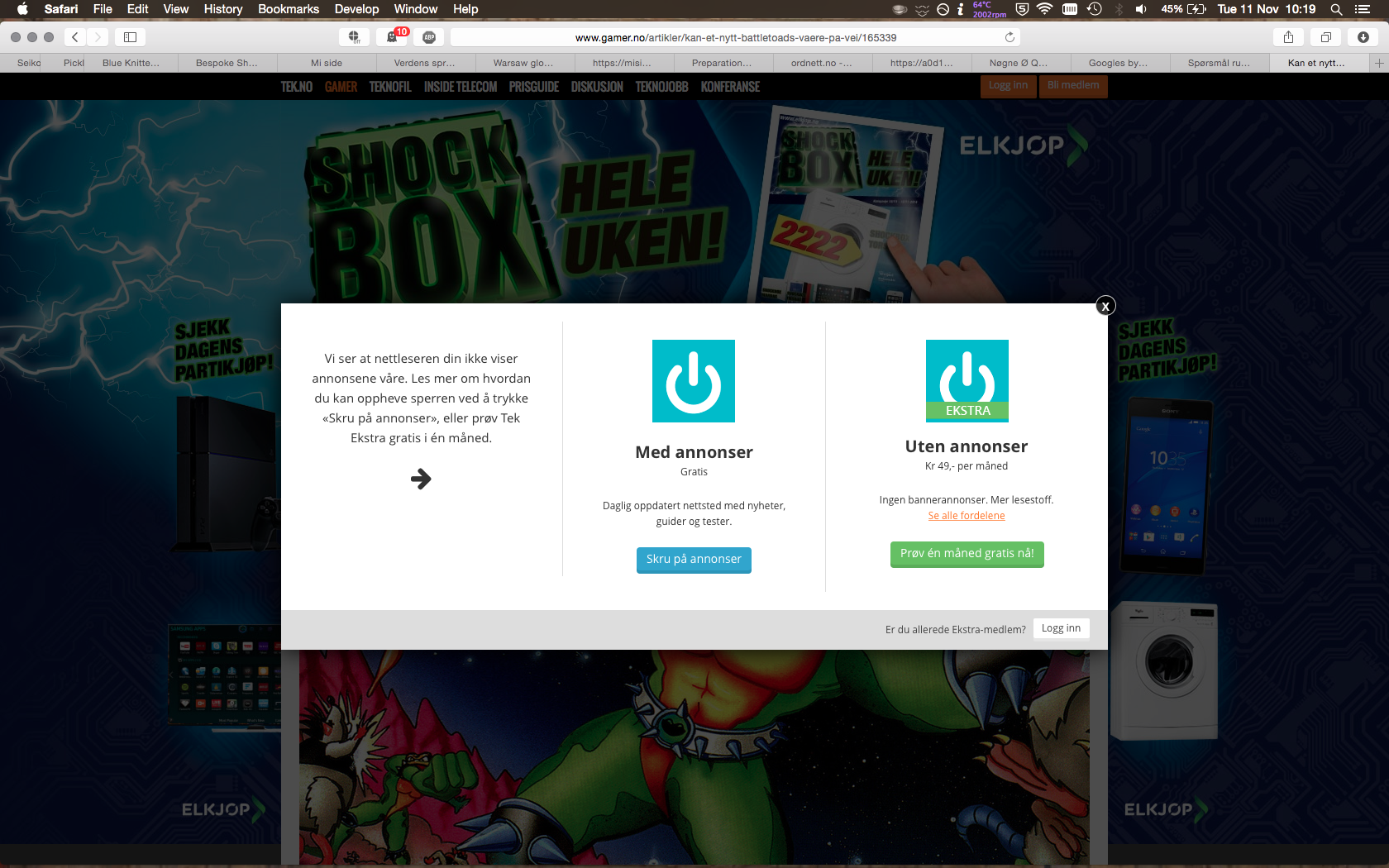Switch to the 'Bespoke Sh...' tab

pos(227,63)
